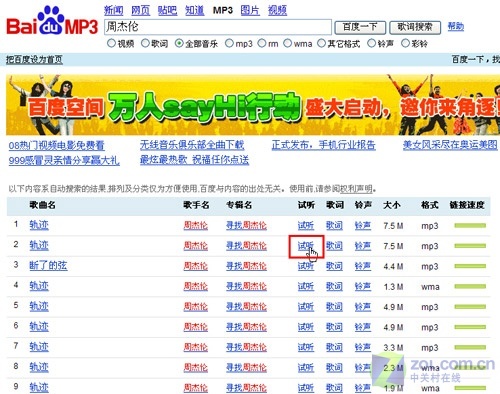500x394 pixels.
Task: Click album 寻找周杰伦 in row 1
Action: point(246,226)
